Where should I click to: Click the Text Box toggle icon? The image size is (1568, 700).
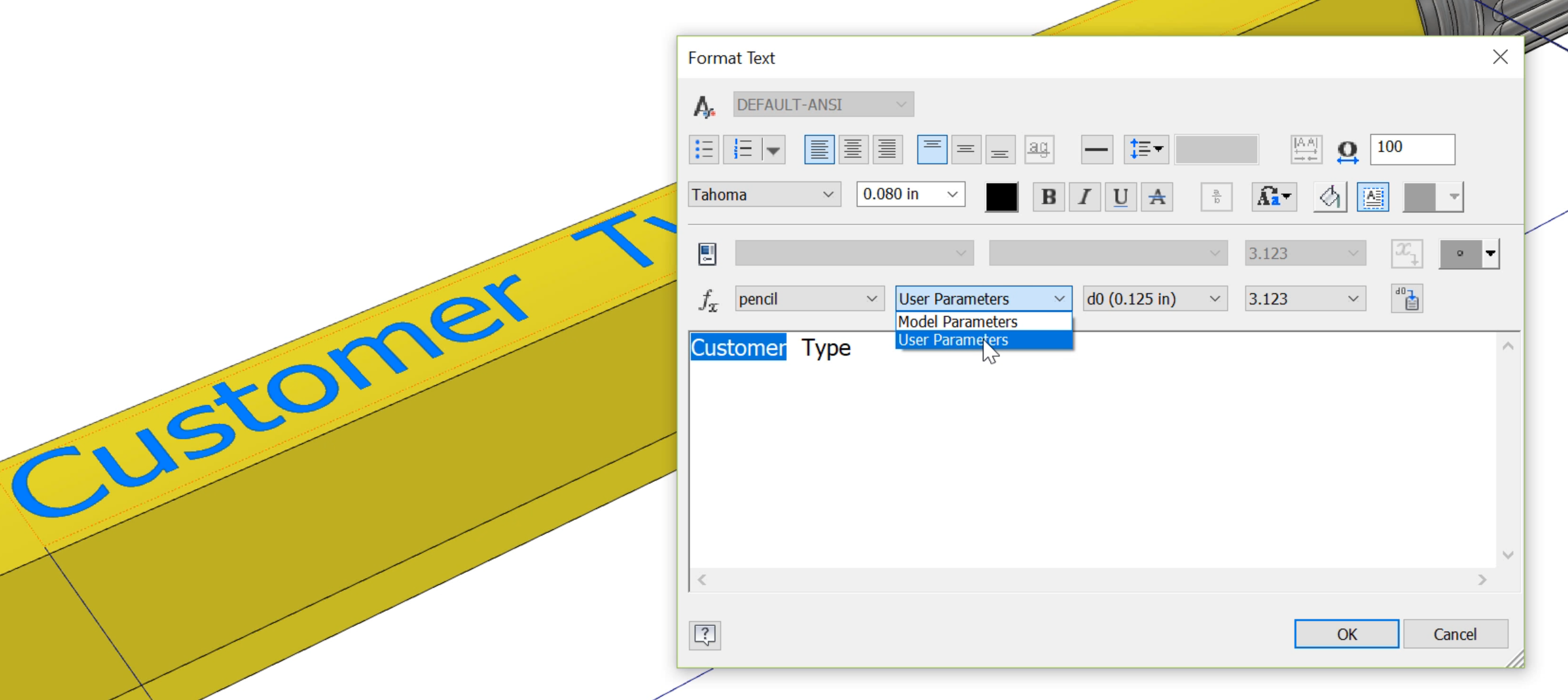tap(1372, 197)
